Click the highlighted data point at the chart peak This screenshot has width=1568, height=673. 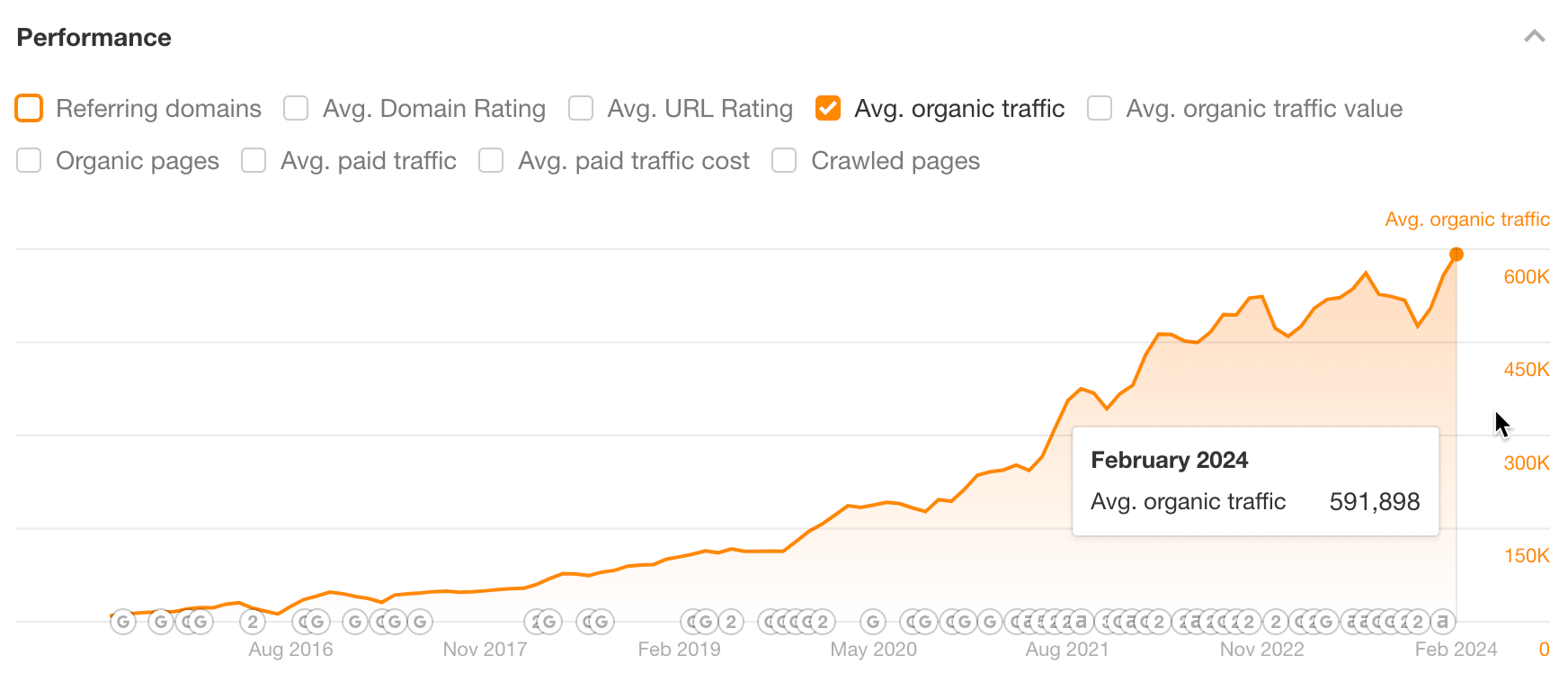tap(1457, 256)
